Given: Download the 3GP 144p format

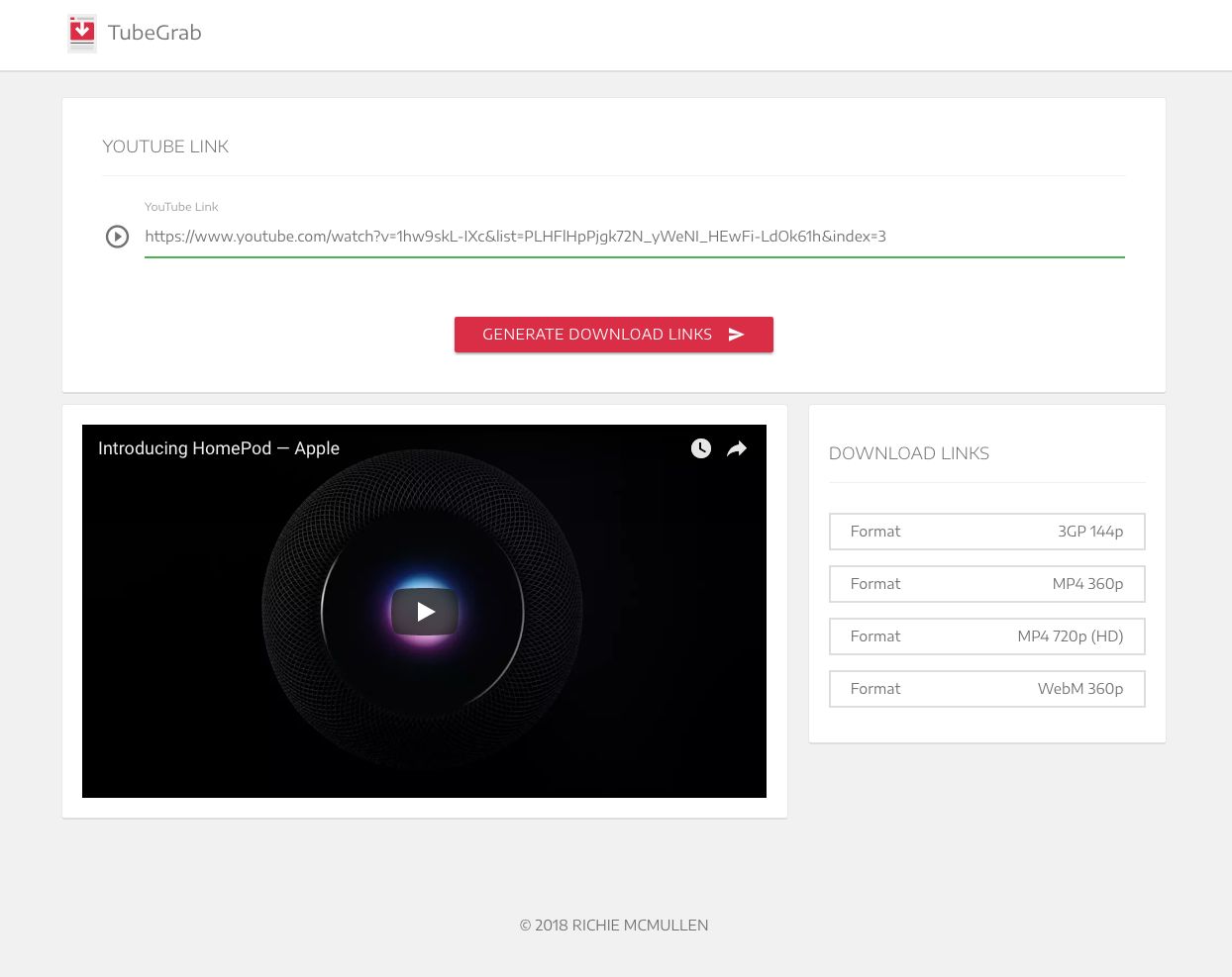Looking at the screenshot, I should tap(987, 532).
